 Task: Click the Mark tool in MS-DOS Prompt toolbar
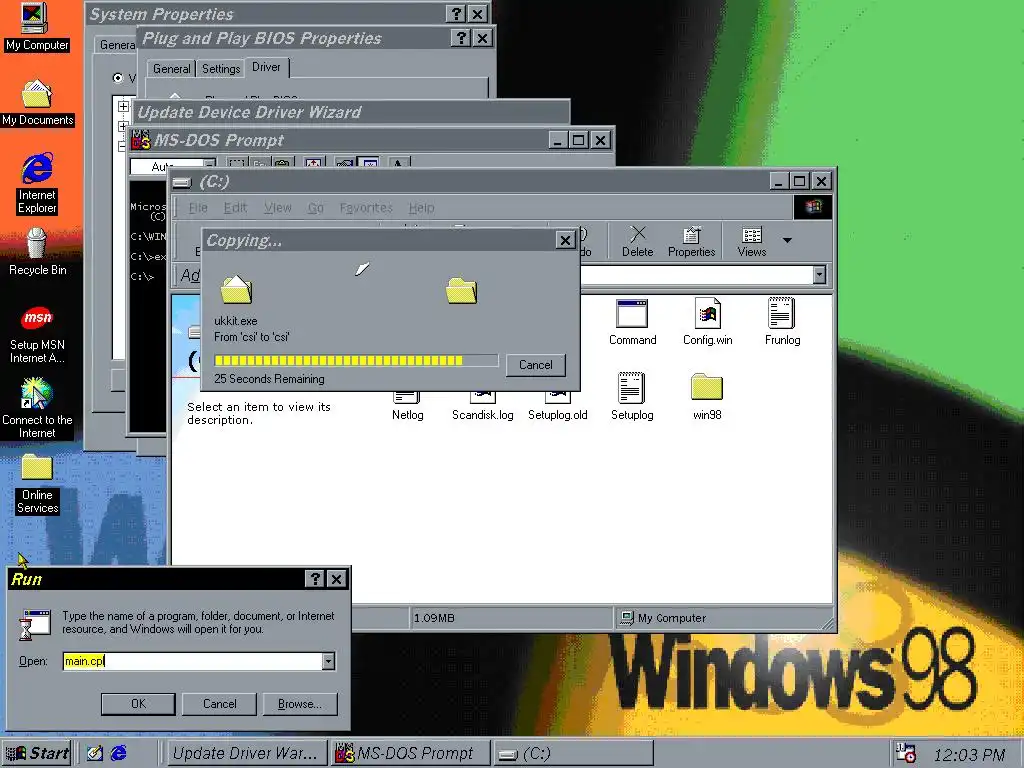pos(236,163)
